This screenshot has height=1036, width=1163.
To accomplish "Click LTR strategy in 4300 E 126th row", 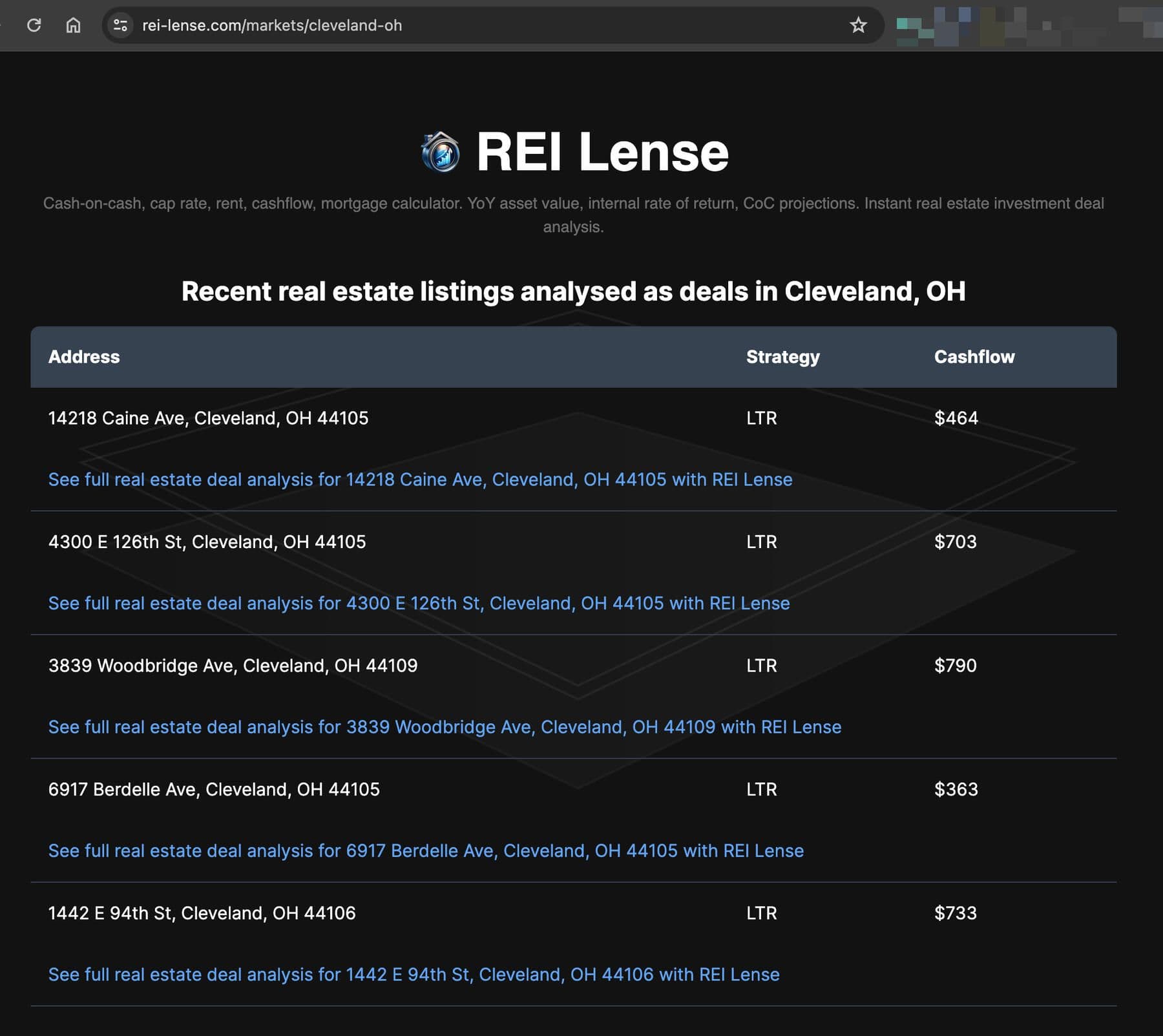I will pyautogui.click(x=762, y=542).
